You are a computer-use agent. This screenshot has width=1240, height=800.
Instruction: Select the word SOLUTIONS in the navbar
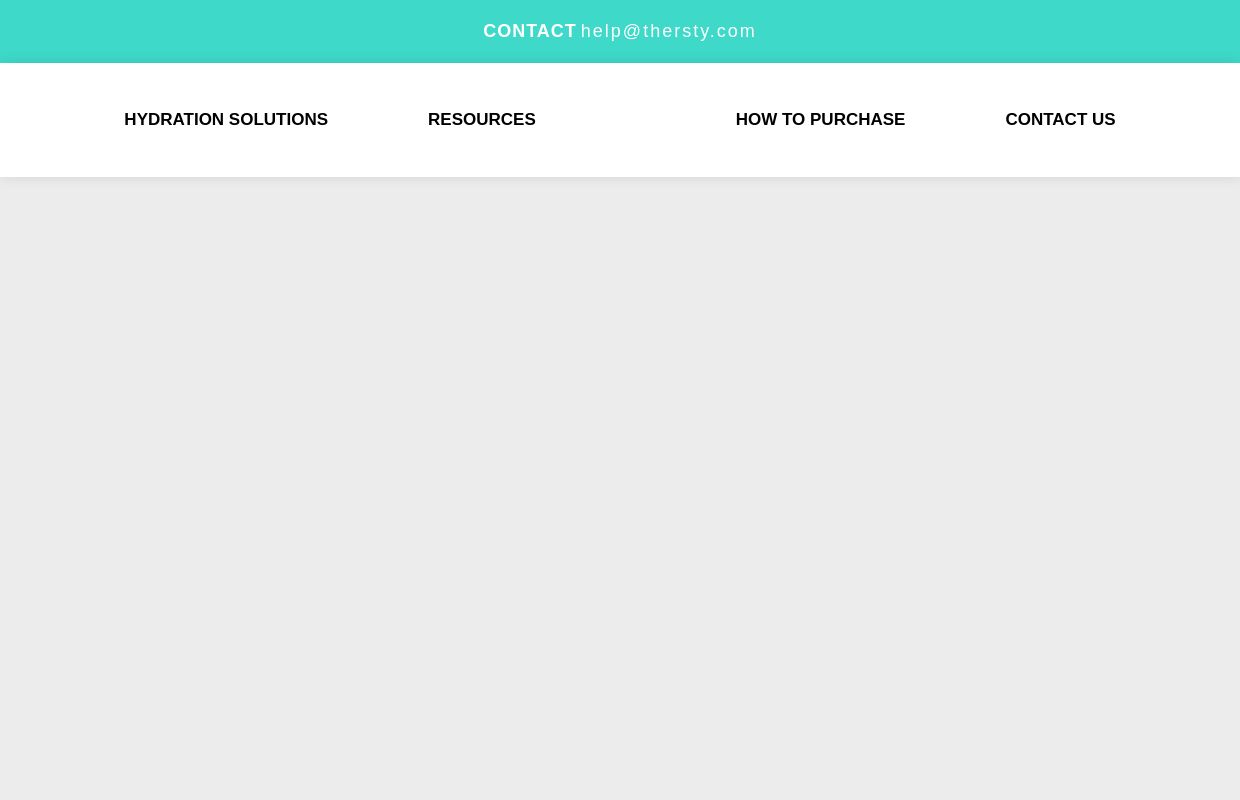tap(278, 120)
